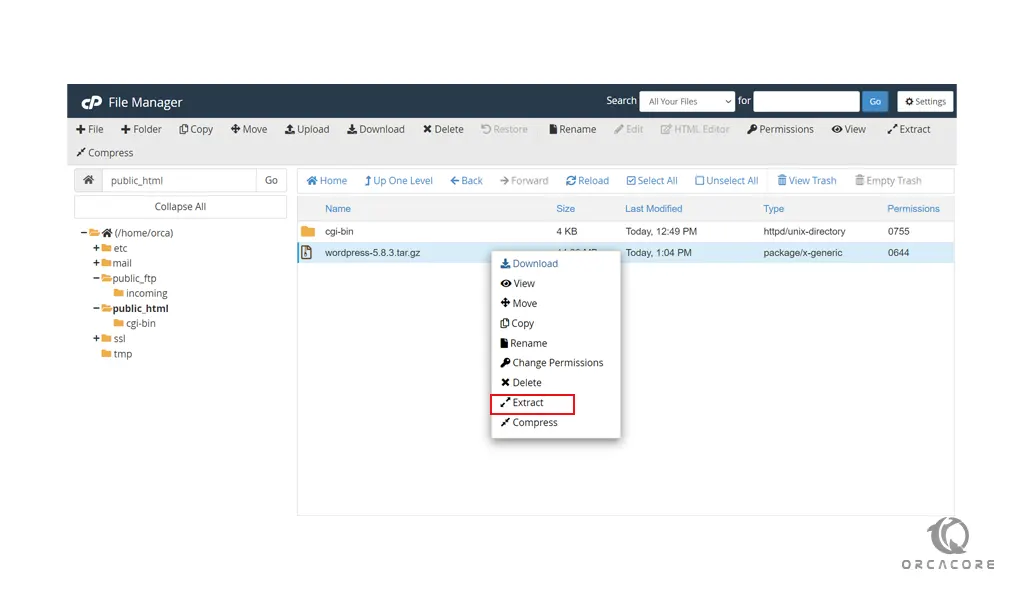The width and height of the screenshot is (1024, 600).
Task: Focus the search text field
Action: 807,101
